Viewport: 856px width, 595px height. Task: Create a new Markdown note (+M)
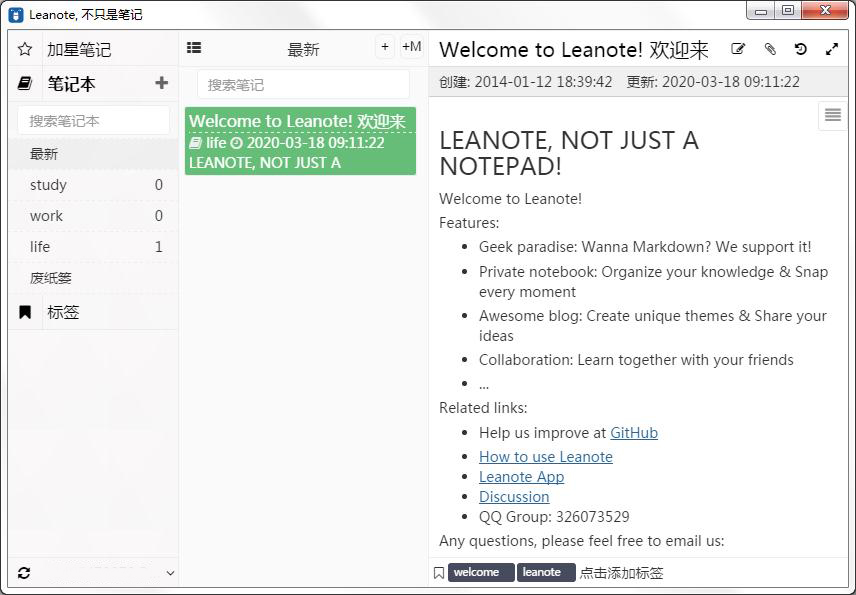coord(411,47)
